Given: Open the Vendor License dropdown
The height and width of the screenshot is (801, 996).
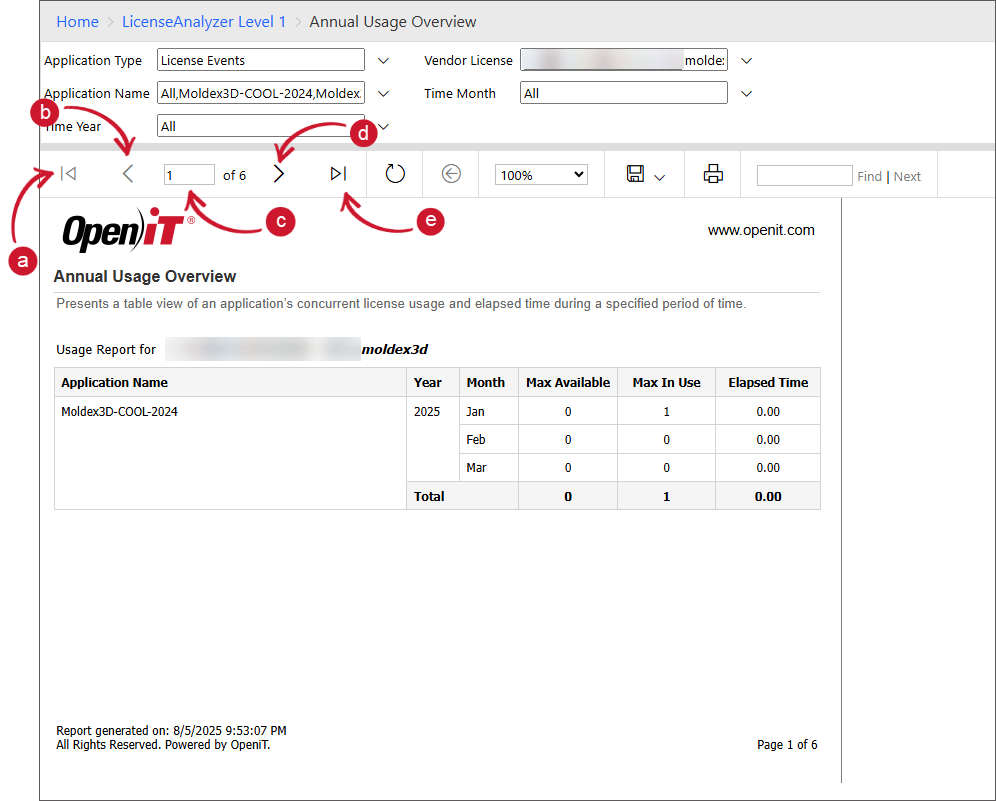Looking at the screenshot, I should coord(746,60).
